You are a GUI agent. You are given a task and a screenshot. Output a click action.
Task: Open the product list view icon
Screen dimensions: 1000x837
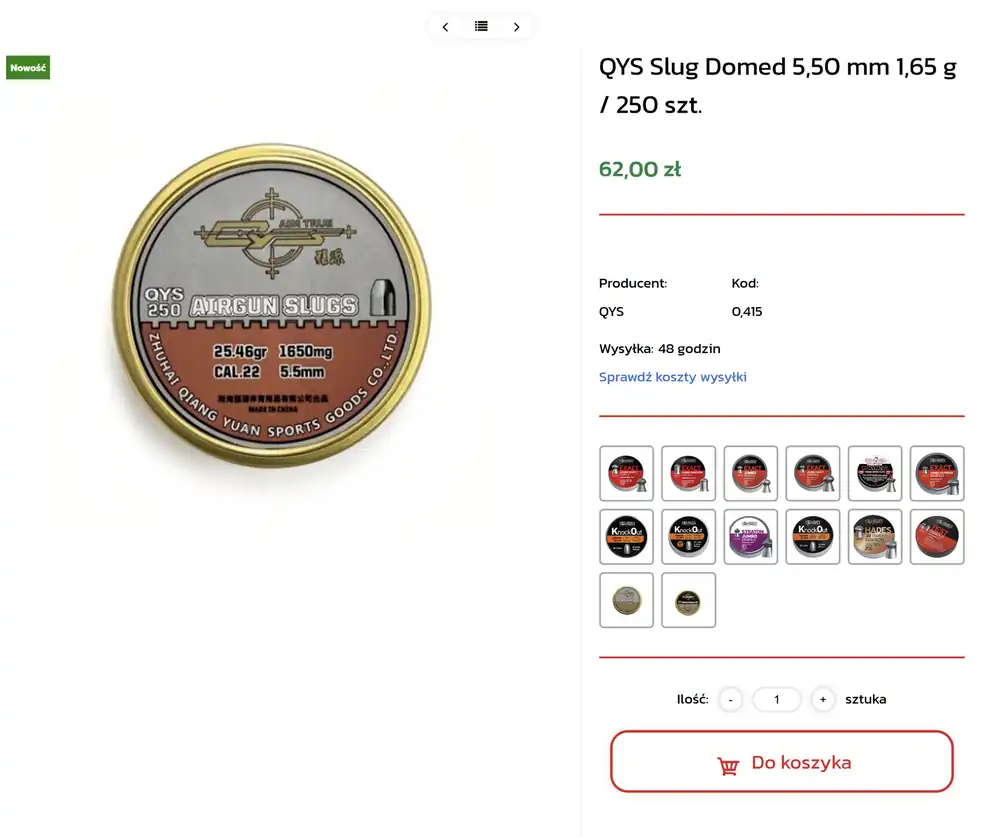click(482, 26)
